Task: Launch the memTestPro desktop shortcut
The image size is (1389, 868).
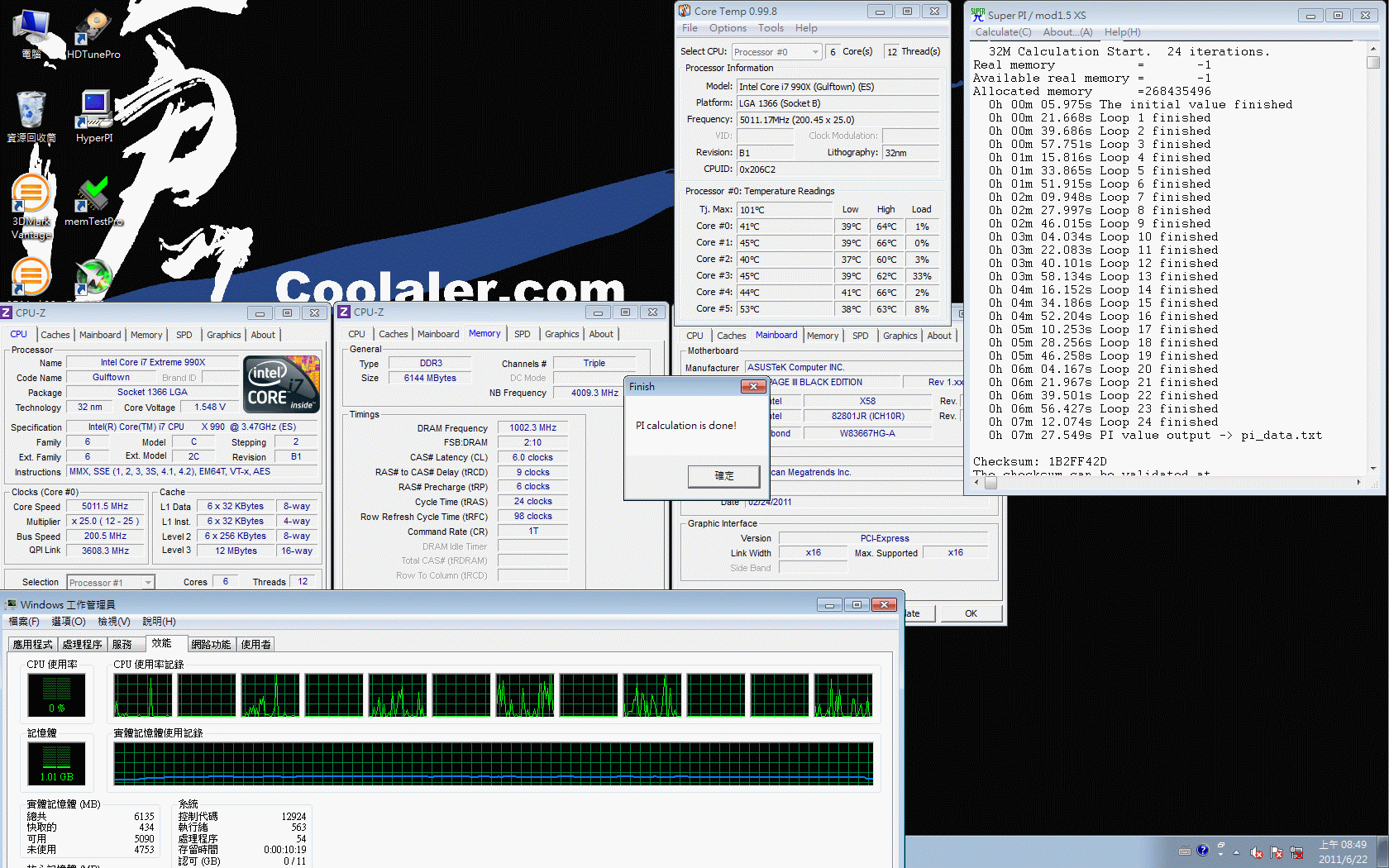Action: [x=93, y=201]
